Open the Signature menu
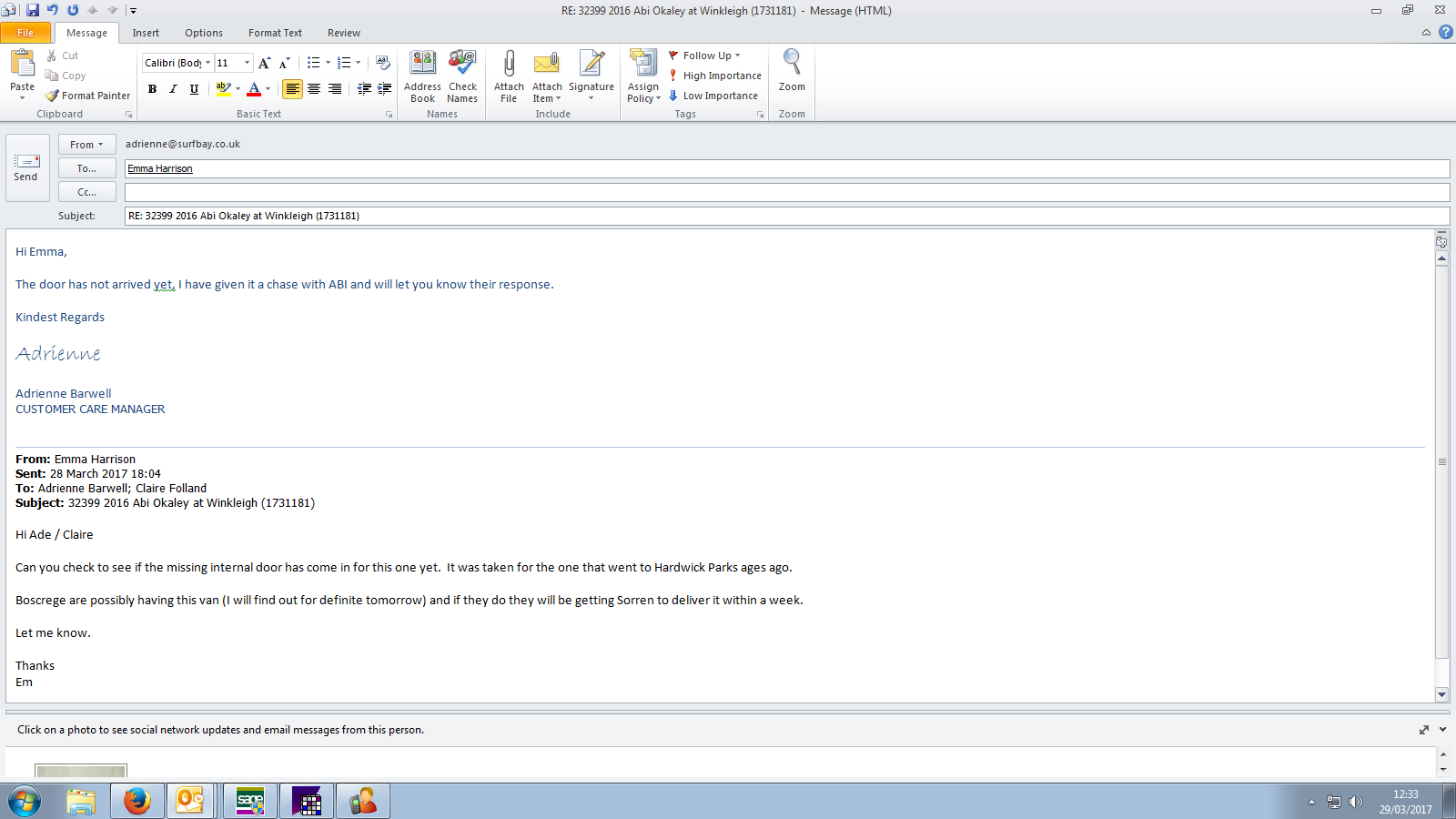 click(591, 76)
